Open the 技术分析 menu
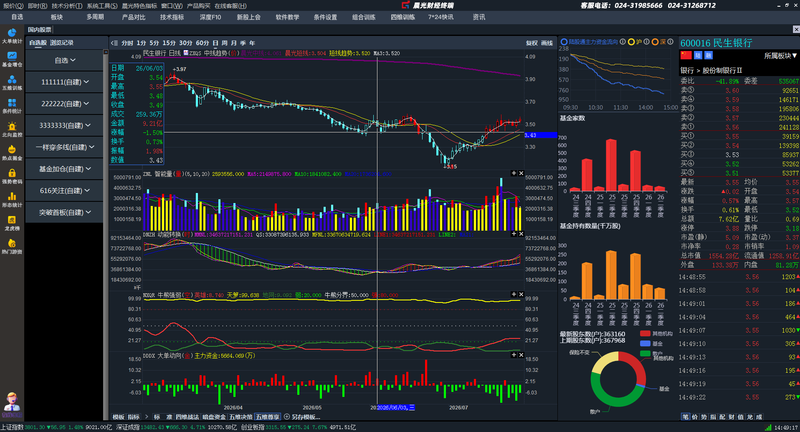Screen dimensions: 800x432 (67, 6)
